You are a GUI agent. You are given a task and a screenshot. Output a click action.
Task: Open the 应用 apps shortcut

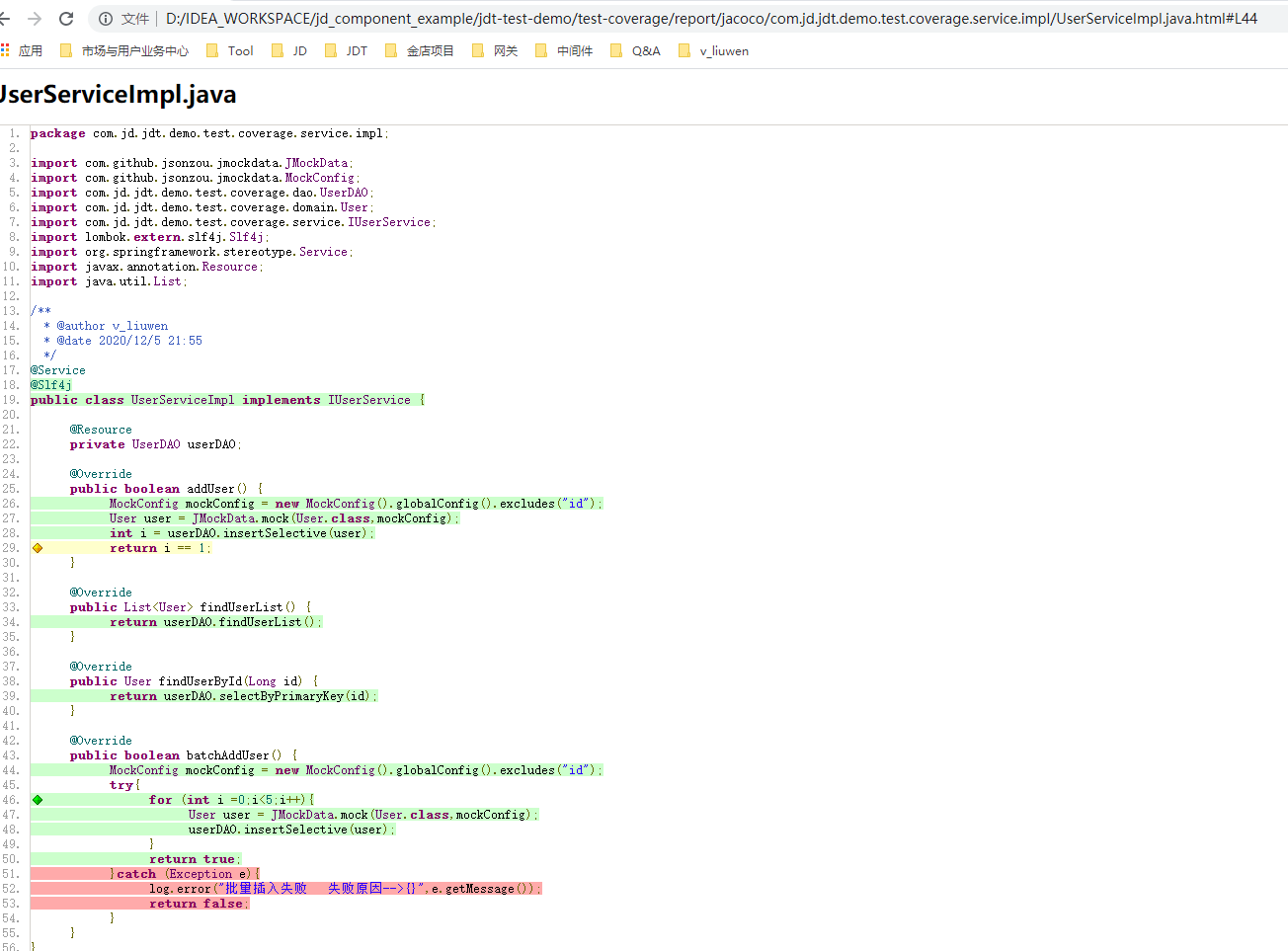(22, 50)
